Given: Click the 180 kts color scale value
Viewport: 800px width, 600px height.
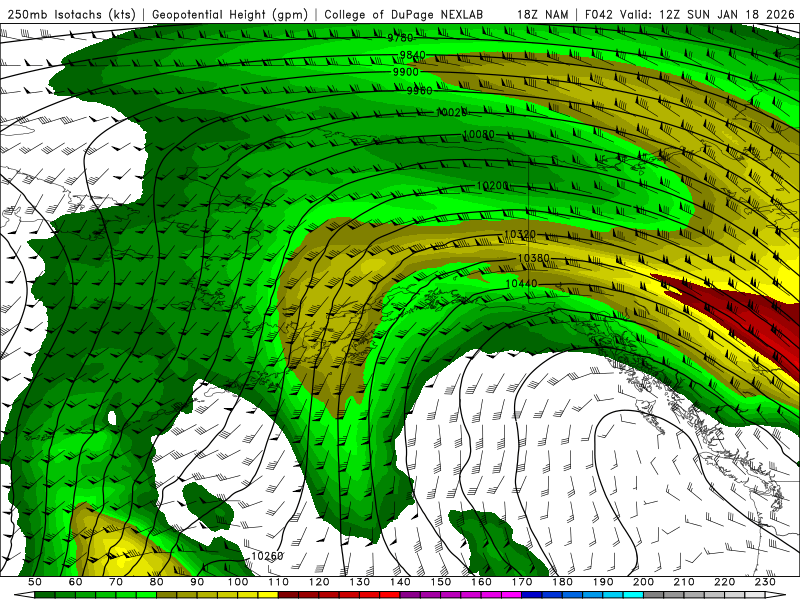Looking at the screenshot, I should pyautogui.click(x=563, y=582).
